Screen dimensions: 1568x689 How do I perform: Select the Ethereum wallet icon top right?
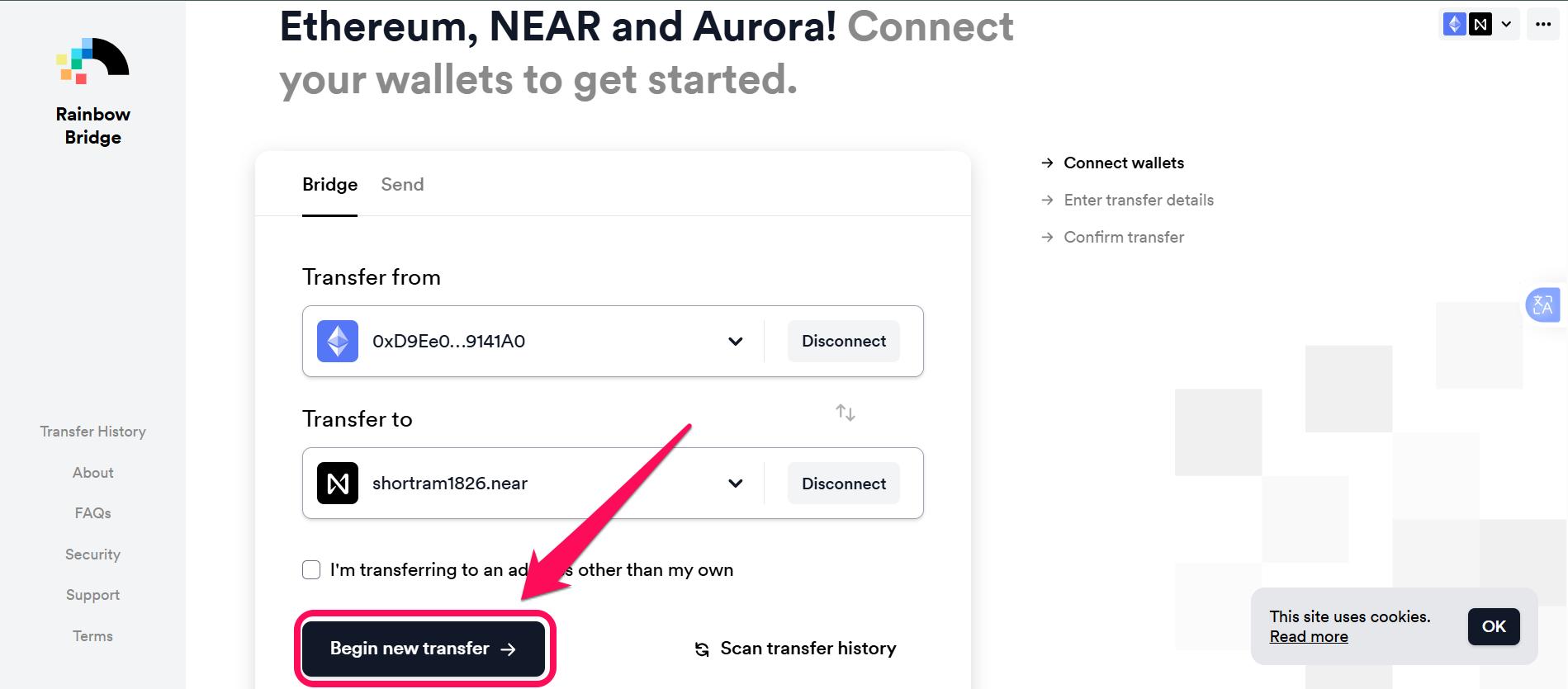[1457, 24]
